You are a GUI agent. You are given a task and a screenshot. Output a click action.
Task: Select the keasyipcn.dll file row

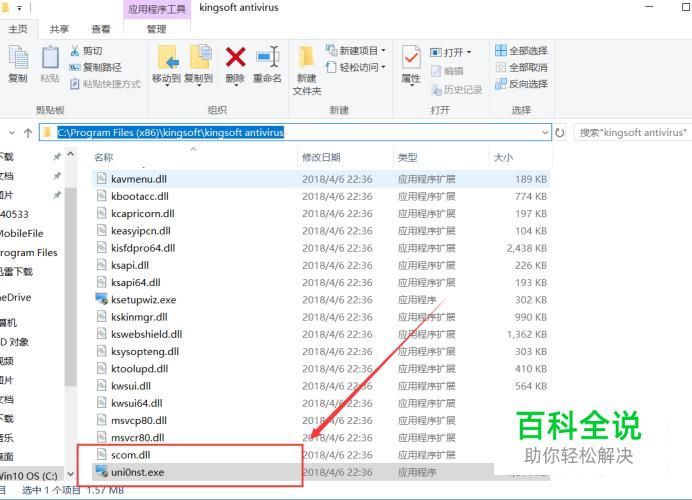[x=322, y=230]
